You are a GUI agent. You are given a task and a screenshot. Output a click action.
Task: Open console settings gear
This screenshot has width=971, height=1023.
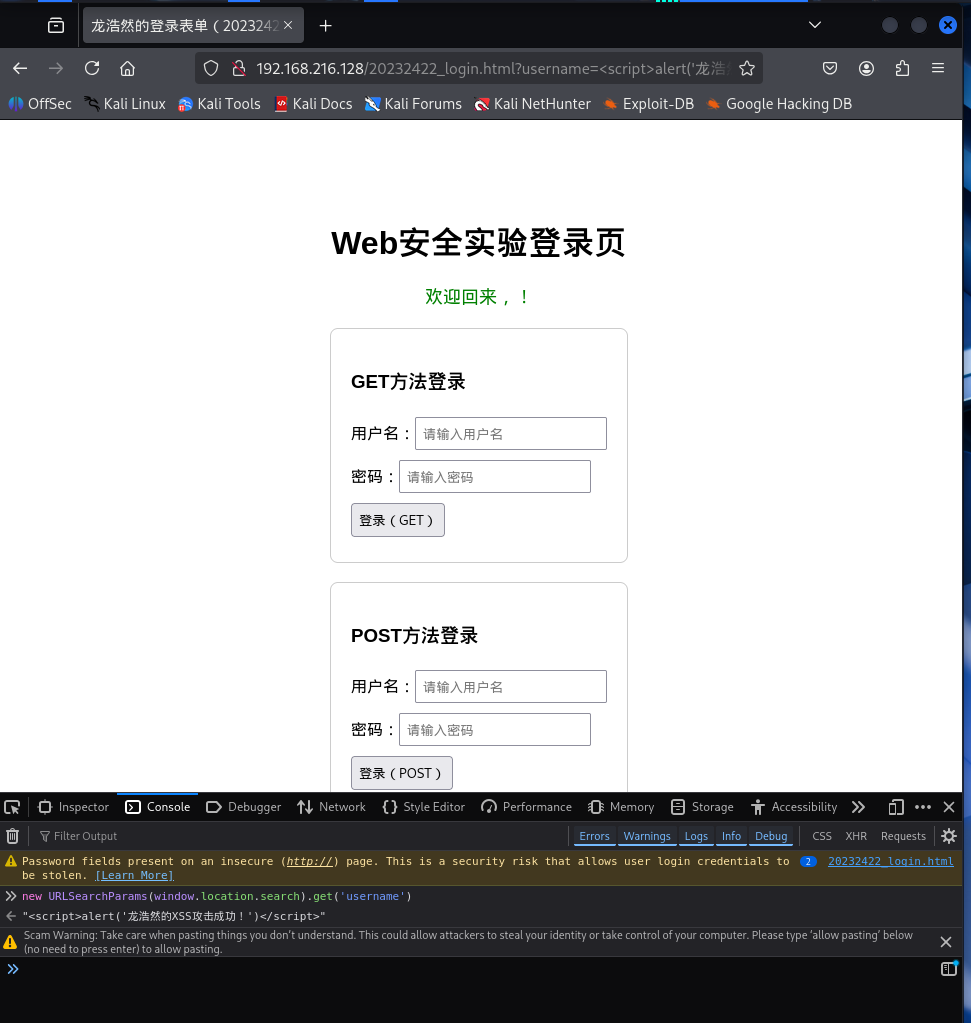tap(949, 836)
